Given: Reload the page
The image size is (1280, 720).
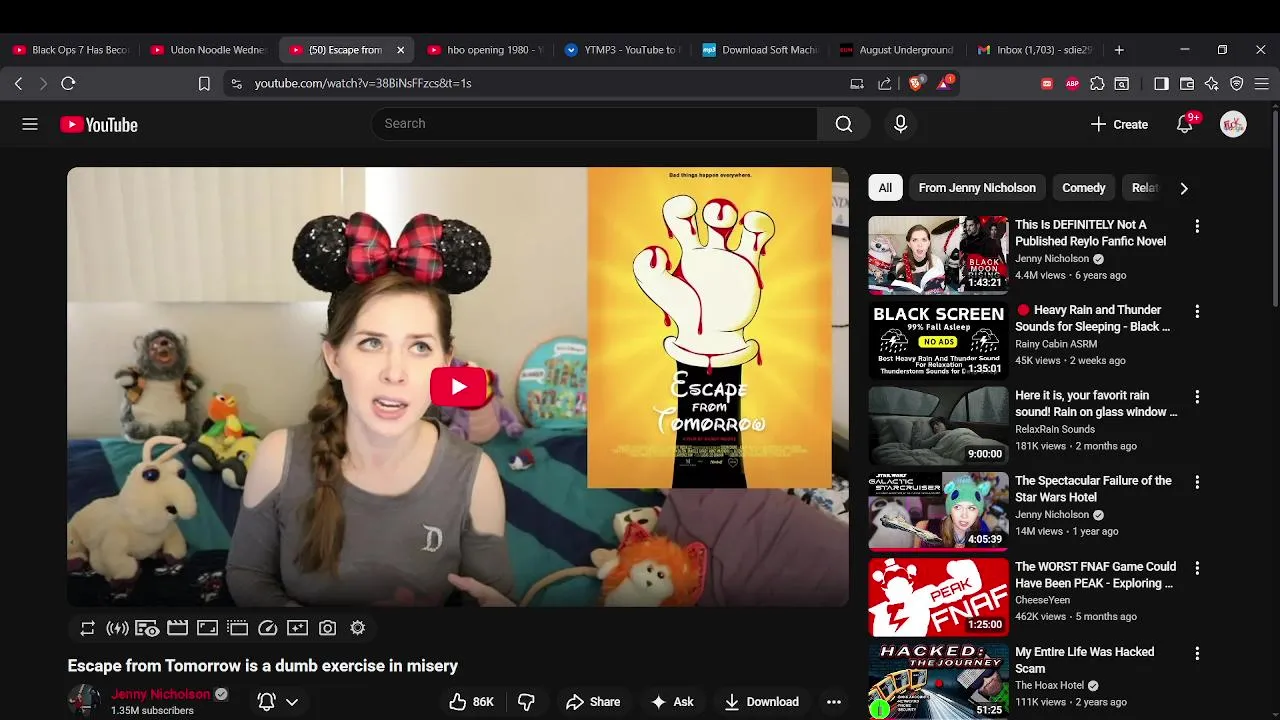Looking at the screenshot, I should (68, 84).
